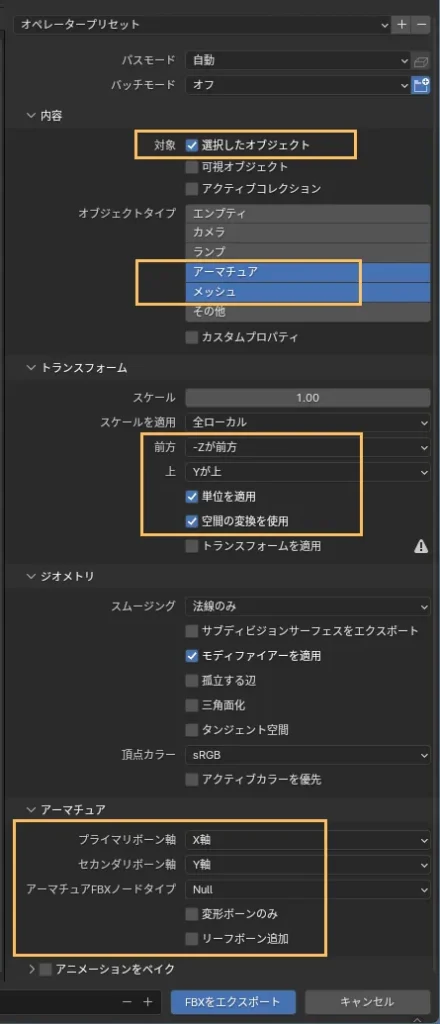The width and height of the screenshot is (440, 1024).
Task: Select その他 object type
Action: coord(307,312)
